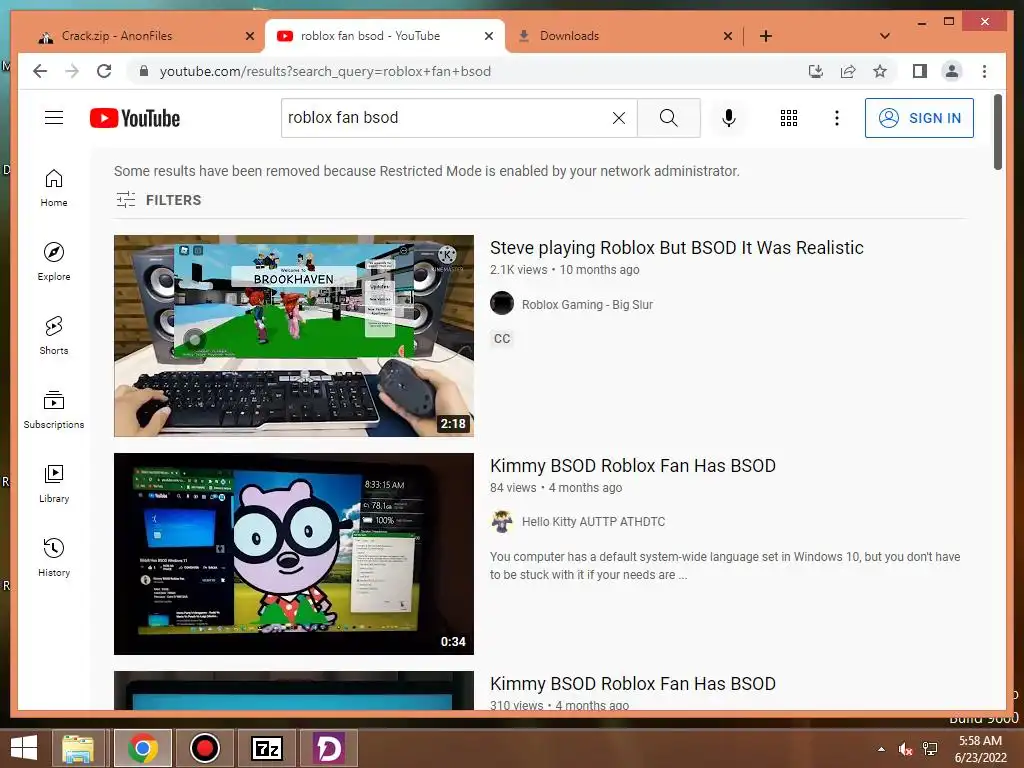
Task: Toggle the Chrome side panel icon
Action: (920, 71)
